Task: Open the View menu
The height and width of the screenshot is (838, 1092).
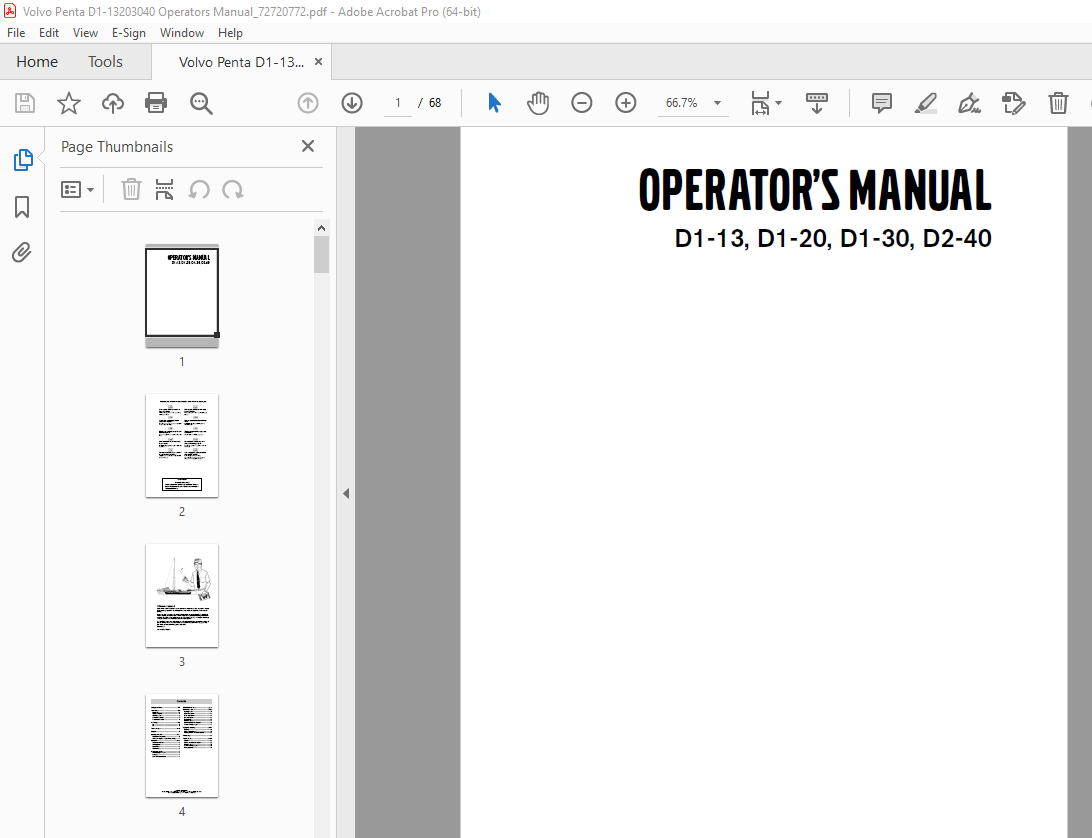Action: pos(85,33)
